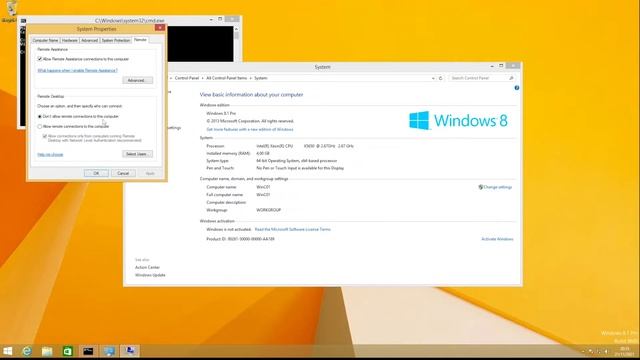Open Action Center under See also

click(147, 267)
